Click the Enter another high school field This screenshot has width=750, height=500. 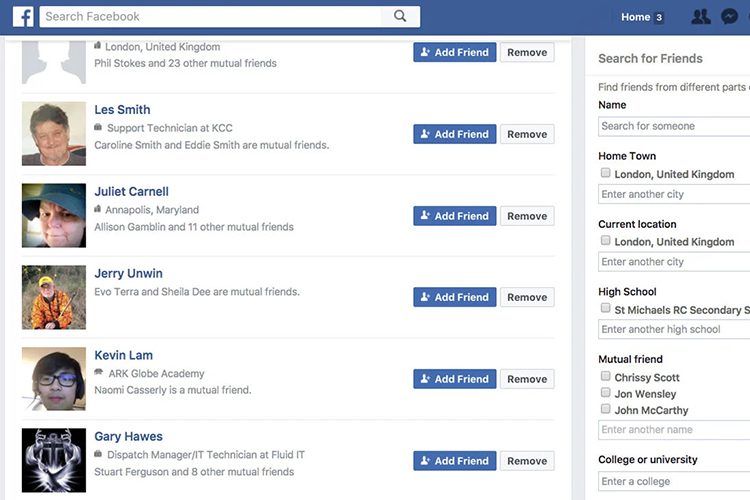(x=674, y=329)
